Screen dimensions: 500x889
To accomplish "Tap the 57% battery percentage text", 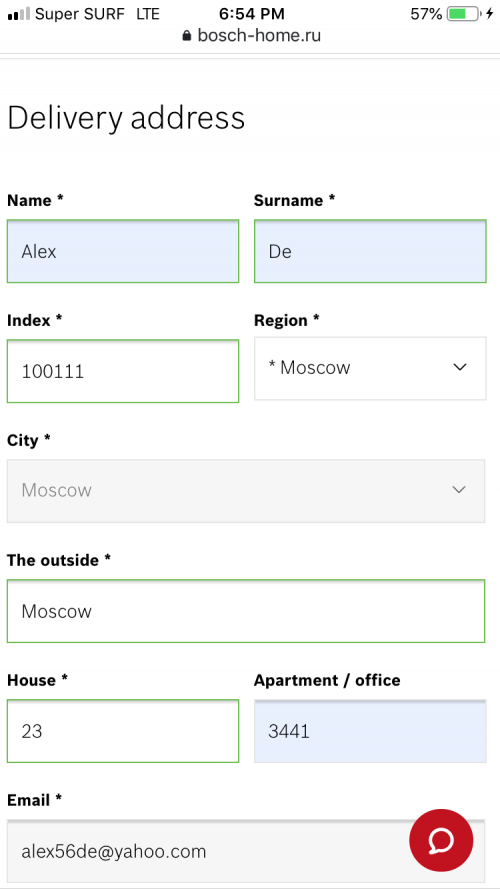I will [426, 14].
